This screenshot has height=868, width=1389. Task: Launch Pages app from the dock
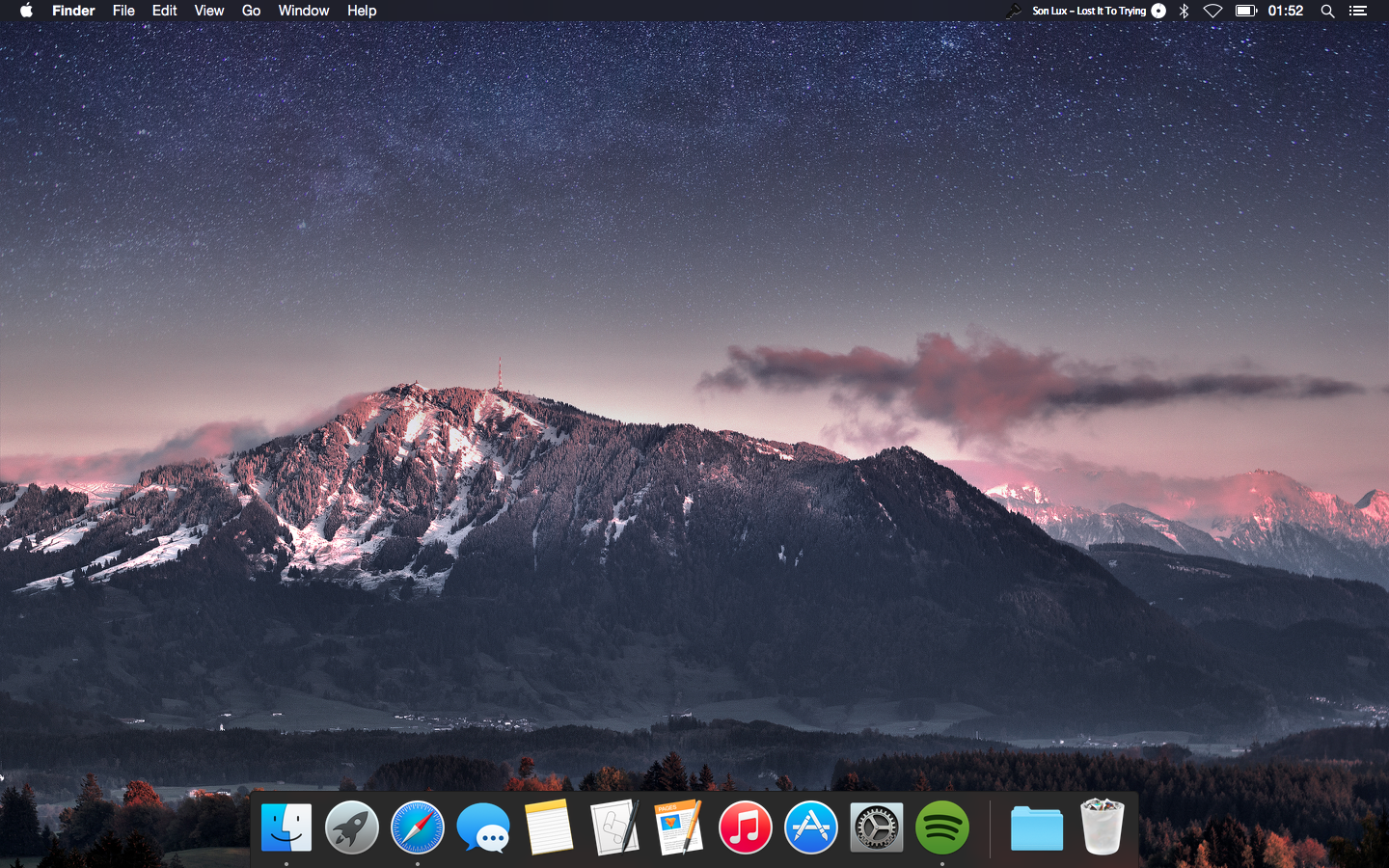[x=680, y=827]
